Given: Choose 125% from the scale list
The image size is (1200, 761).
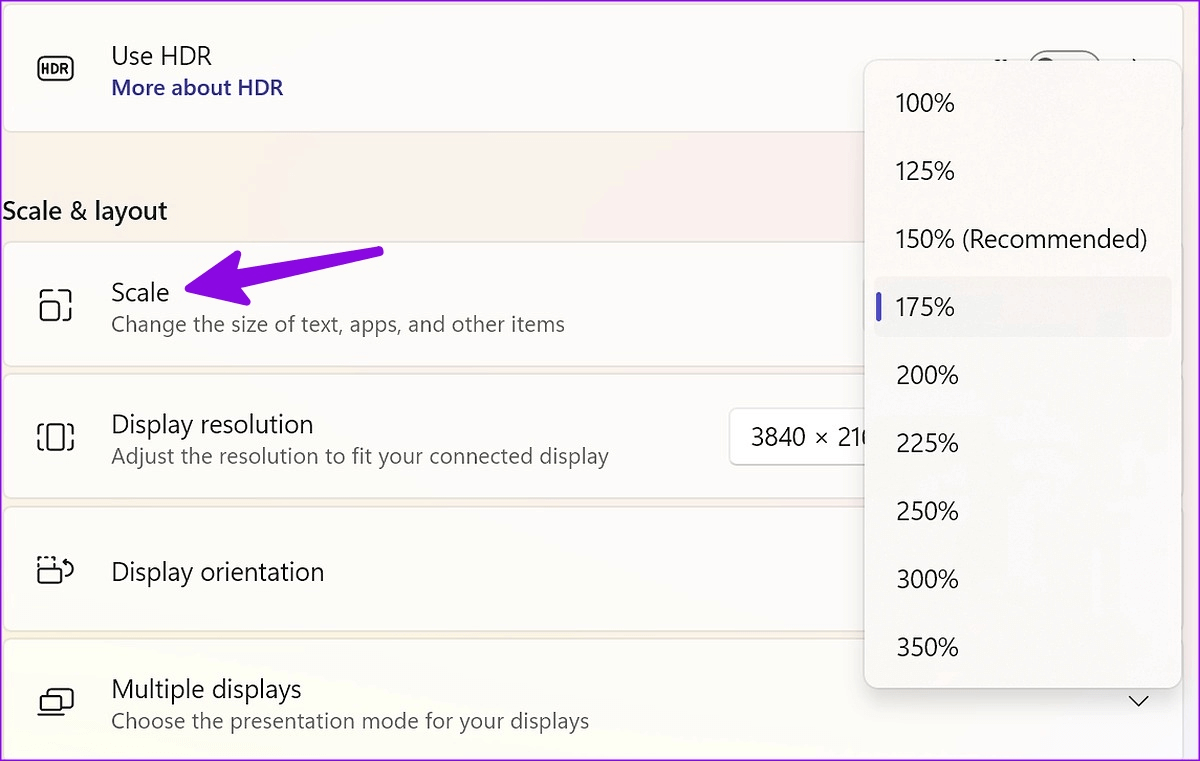Looking at the screenshot, I should point(925,171).
